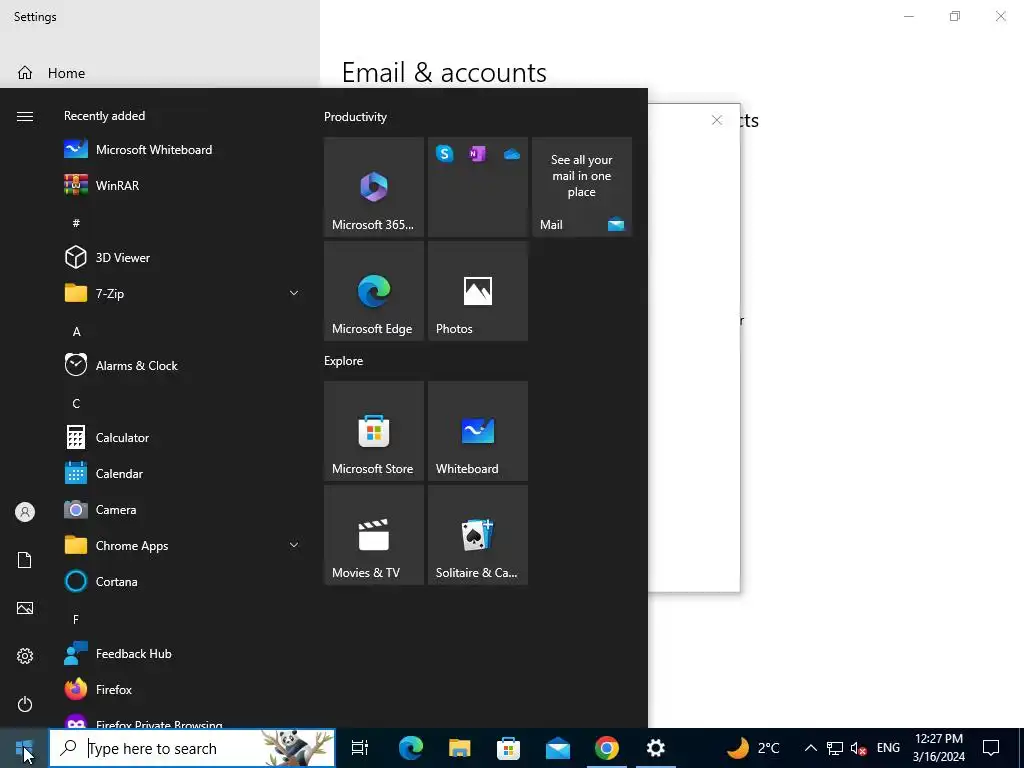1024x768 pixels.
Task: Open OneDrive icon in the tile folder
Action: pos(511,154)
